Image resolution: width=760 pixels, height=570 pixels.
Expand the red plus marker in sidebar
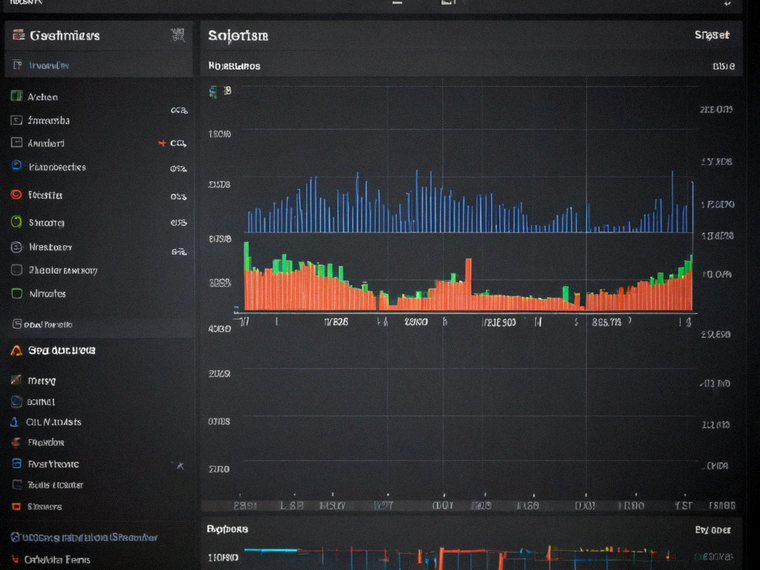pyautogui.click(x=162, y=143)
